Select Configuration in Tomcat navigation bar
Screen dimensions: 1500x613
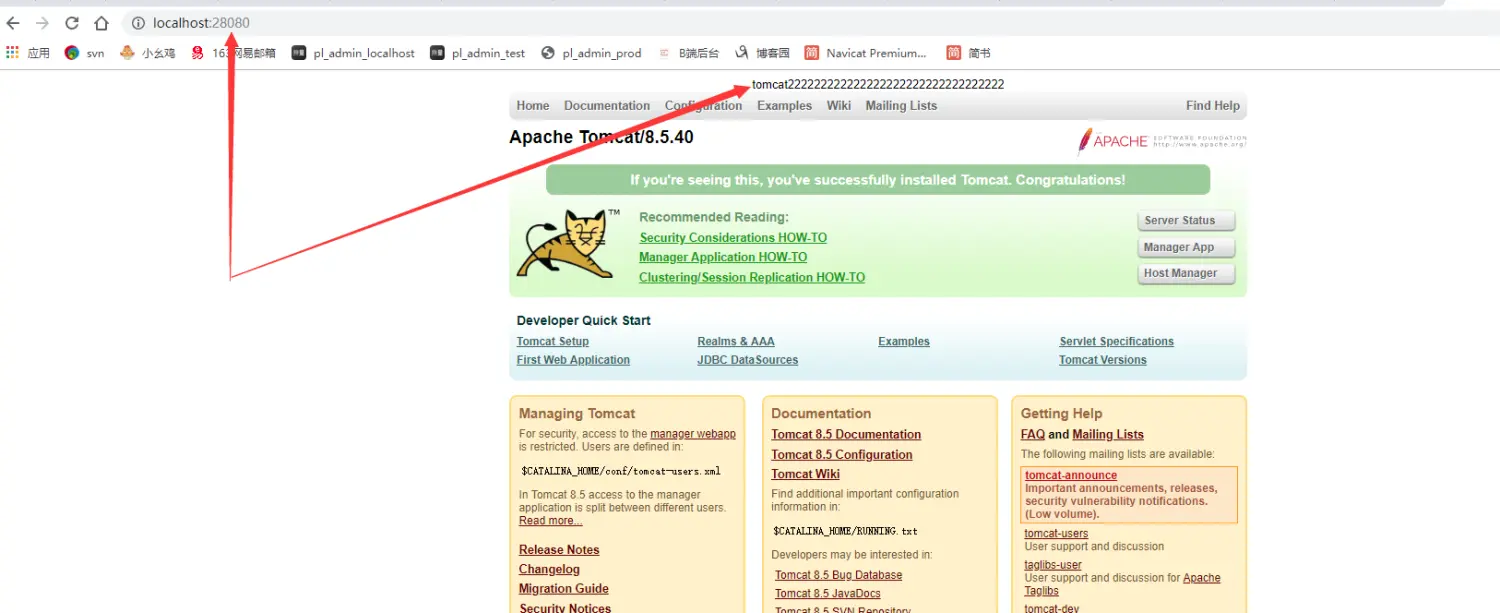(704, 106)
